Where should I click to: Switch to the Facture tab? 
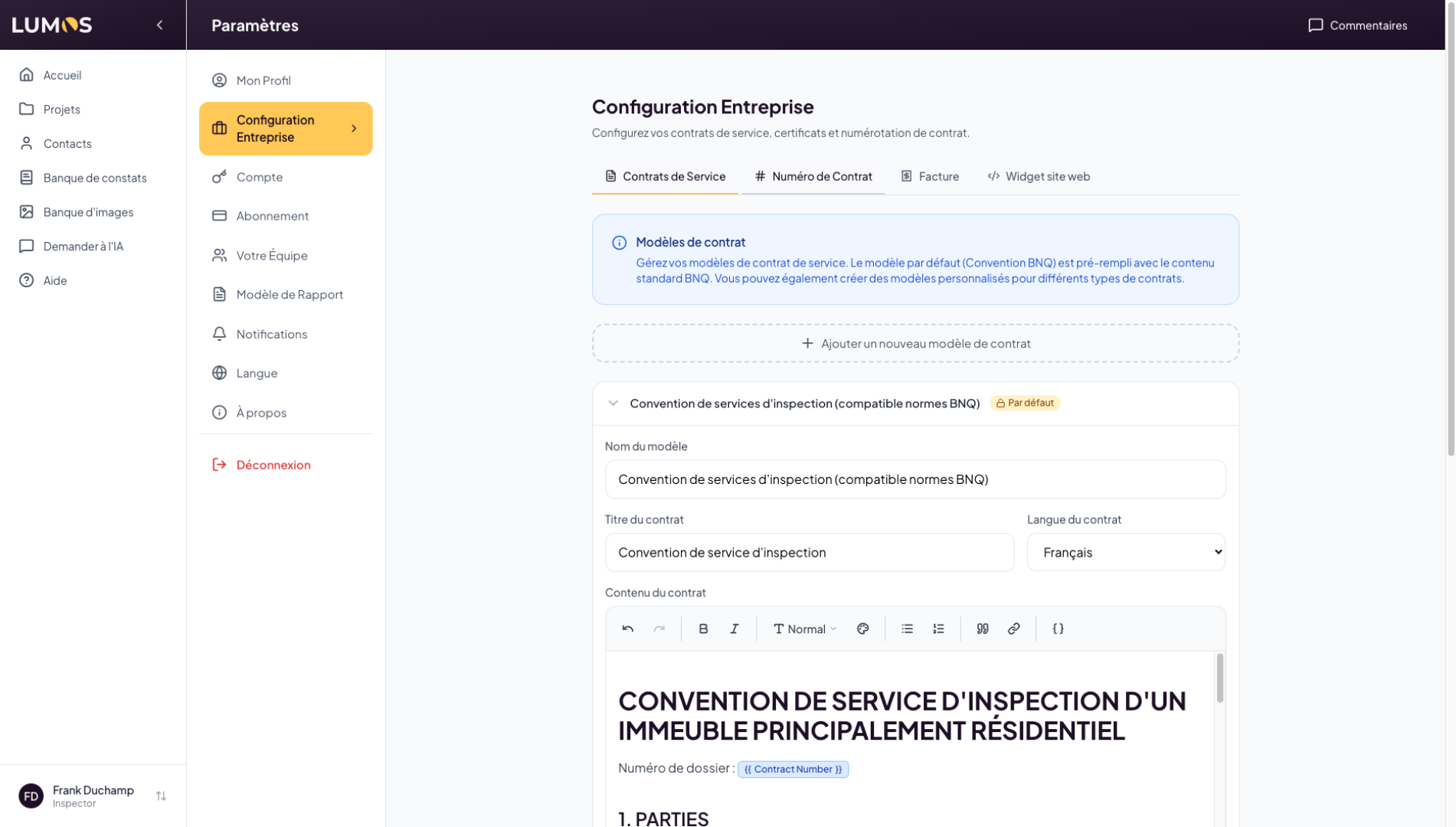coord(930,176)
